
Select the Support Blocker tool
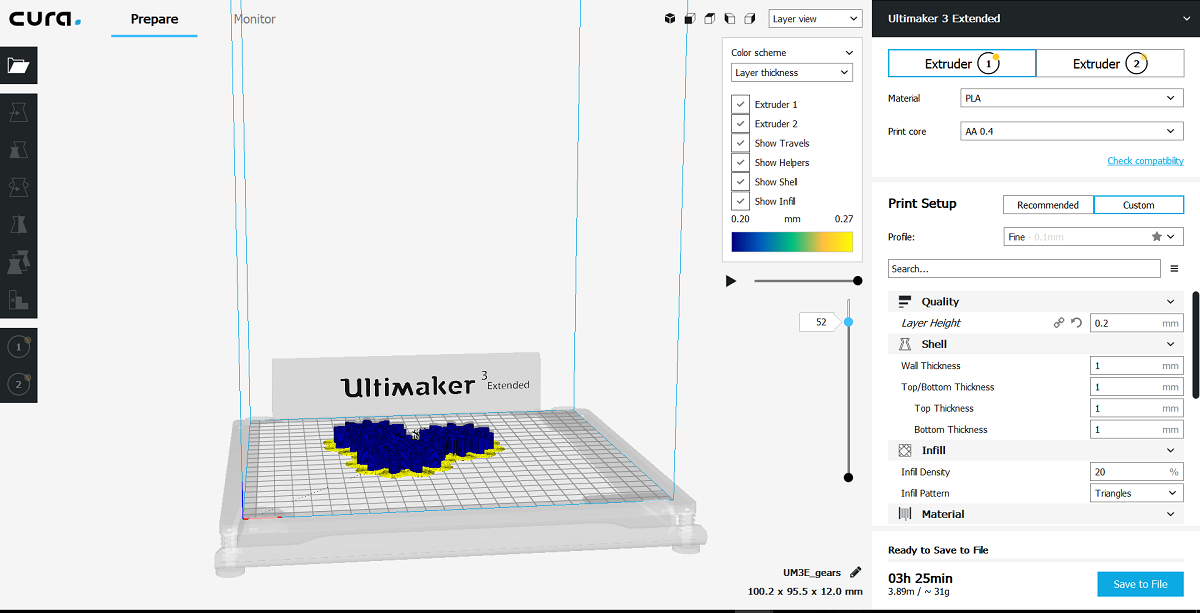(18, 298)
